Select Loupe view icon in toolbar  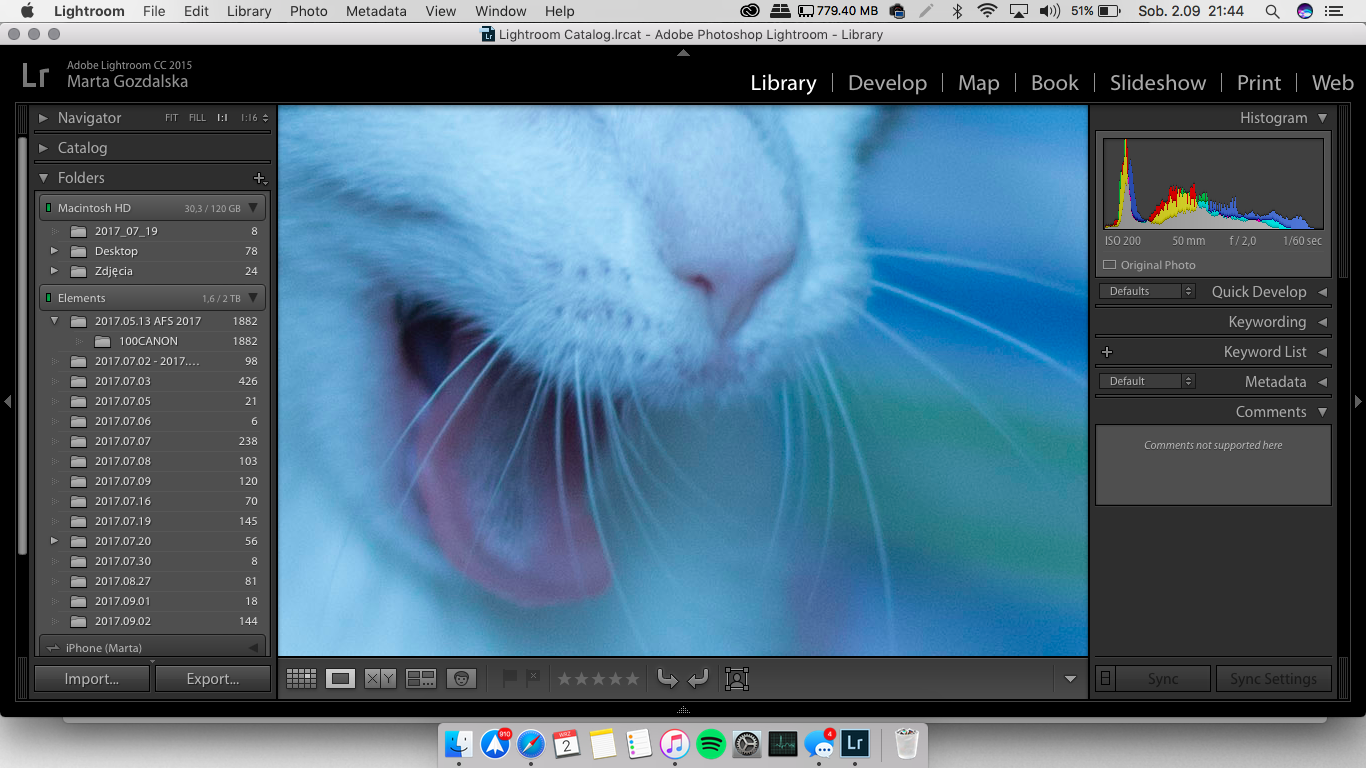341,679
